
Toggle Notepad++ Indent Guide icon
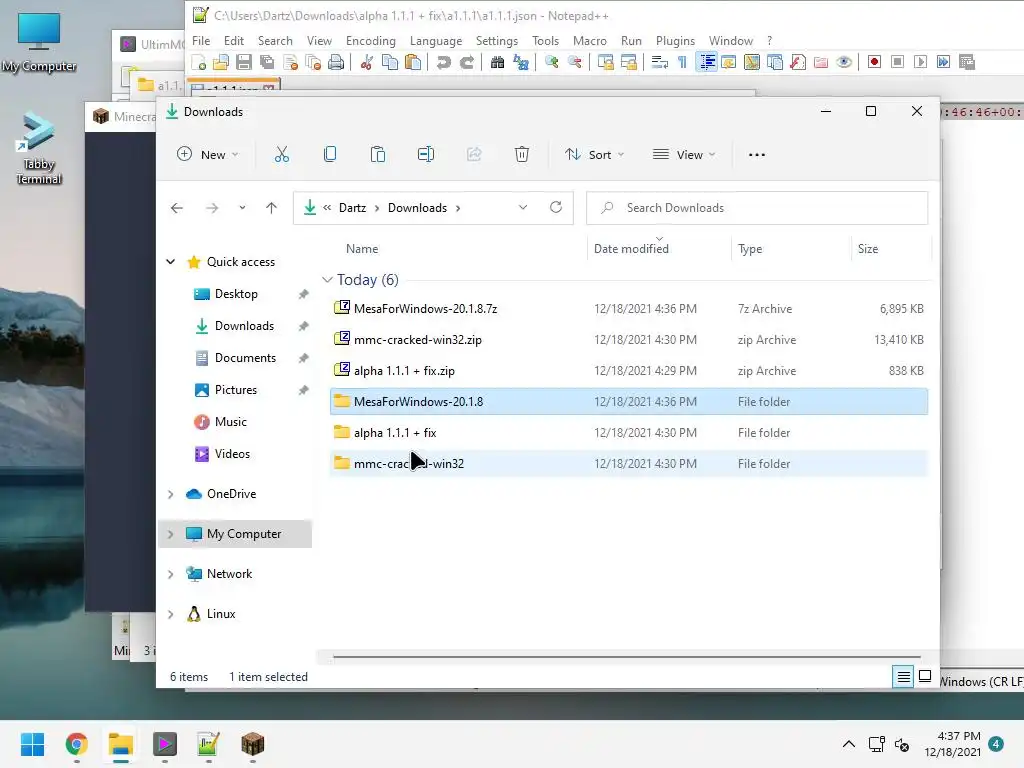click(707, 63)
